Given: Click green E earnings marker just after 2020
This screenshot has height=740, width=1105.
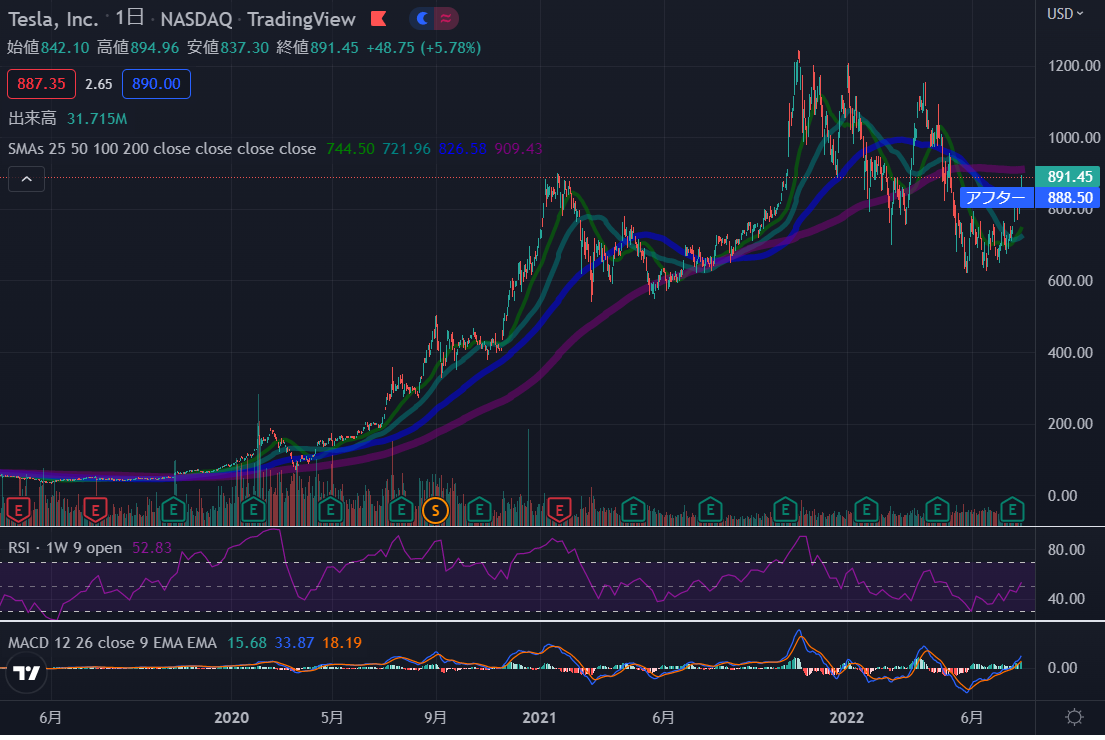Looking at the screenshot, I should [x=253, y=510].
